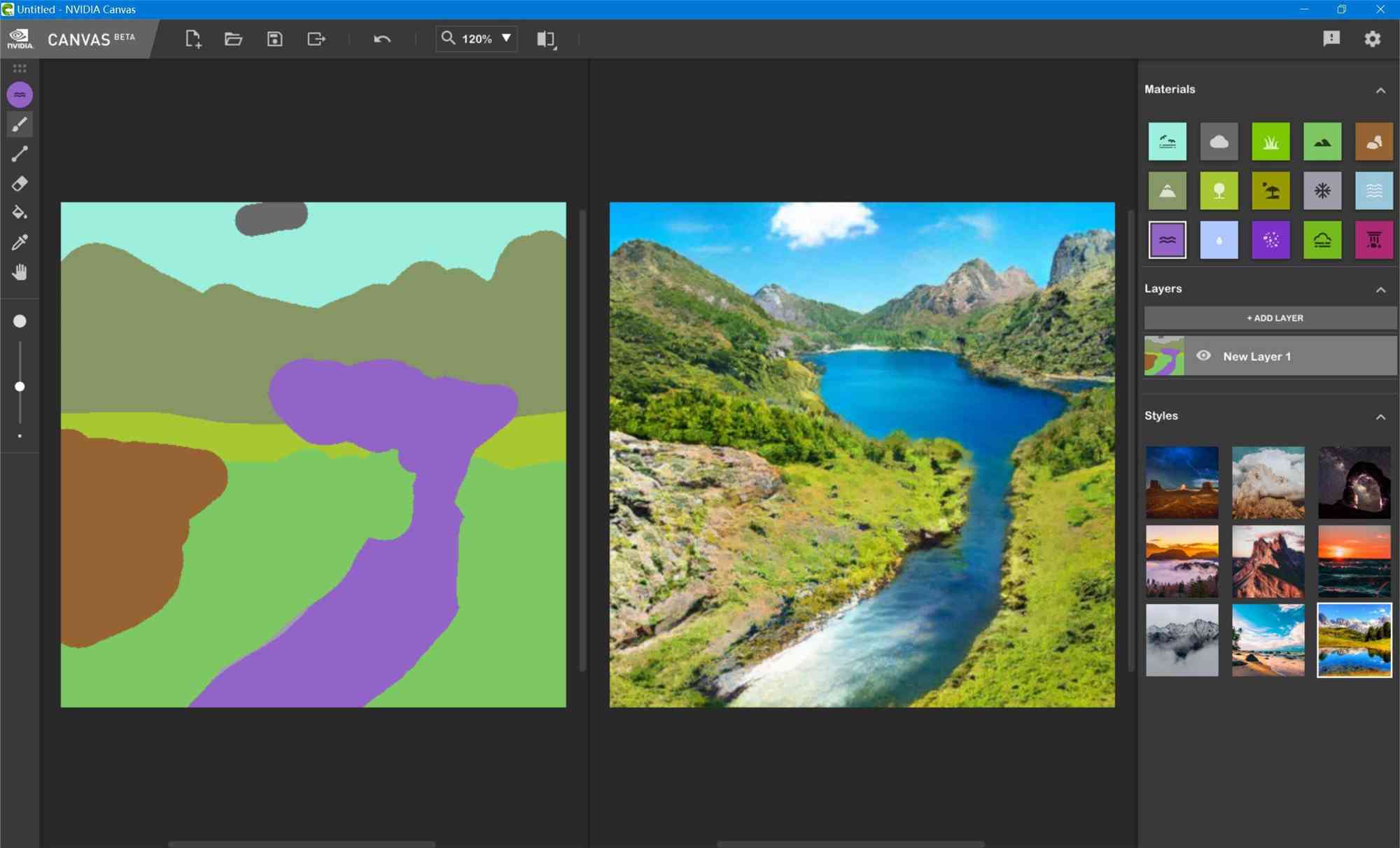1400x848 pixels.
Task: Click the canvas size toggle button
Action: (545, 39)
